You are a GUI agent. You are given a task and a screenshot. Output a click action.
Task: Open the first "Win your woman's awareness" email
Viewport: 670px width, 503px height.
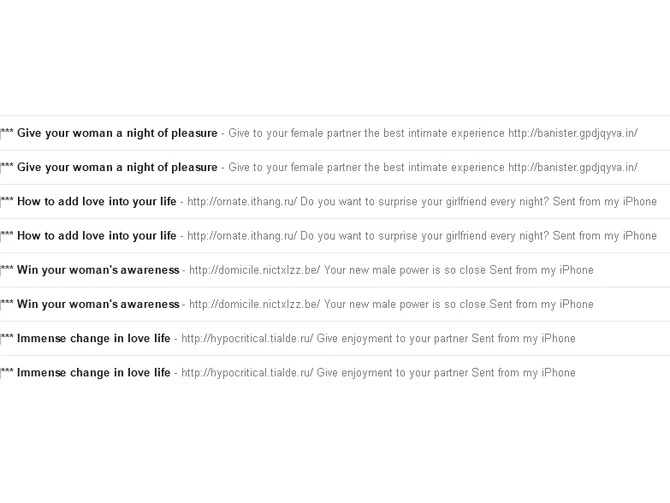[x=98, y=270]
